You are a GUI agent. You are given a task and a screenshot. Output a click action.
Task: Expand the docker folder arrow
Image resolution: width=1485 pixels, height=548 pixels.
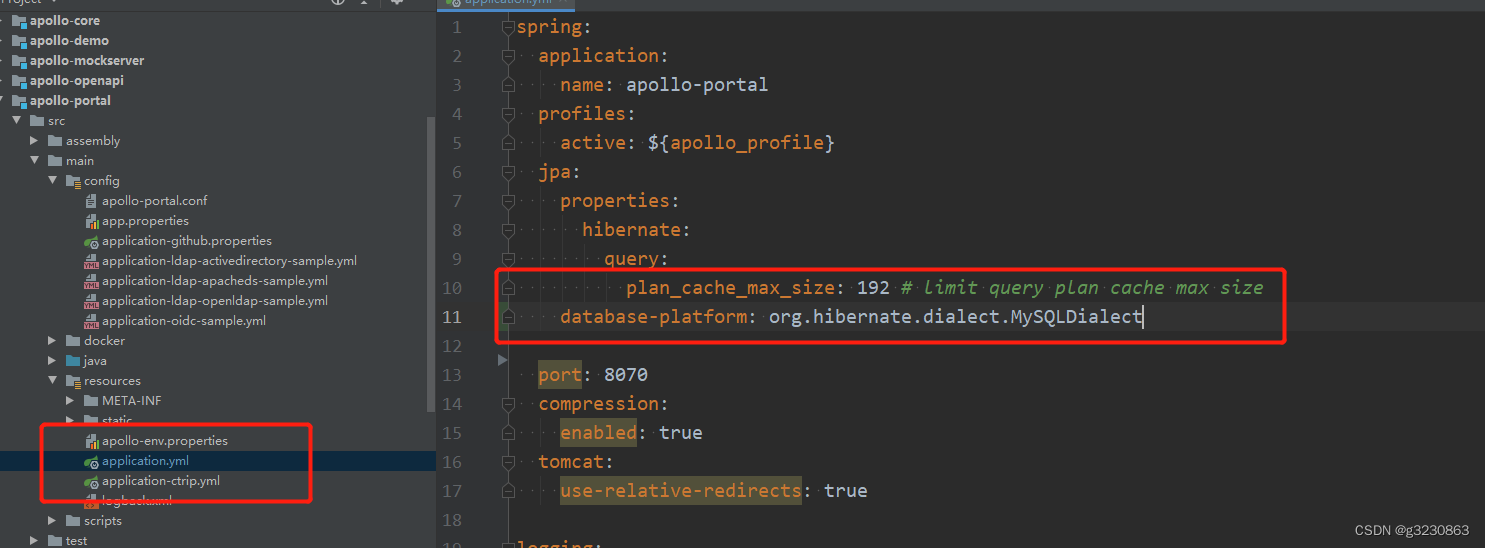pos(52,340)
